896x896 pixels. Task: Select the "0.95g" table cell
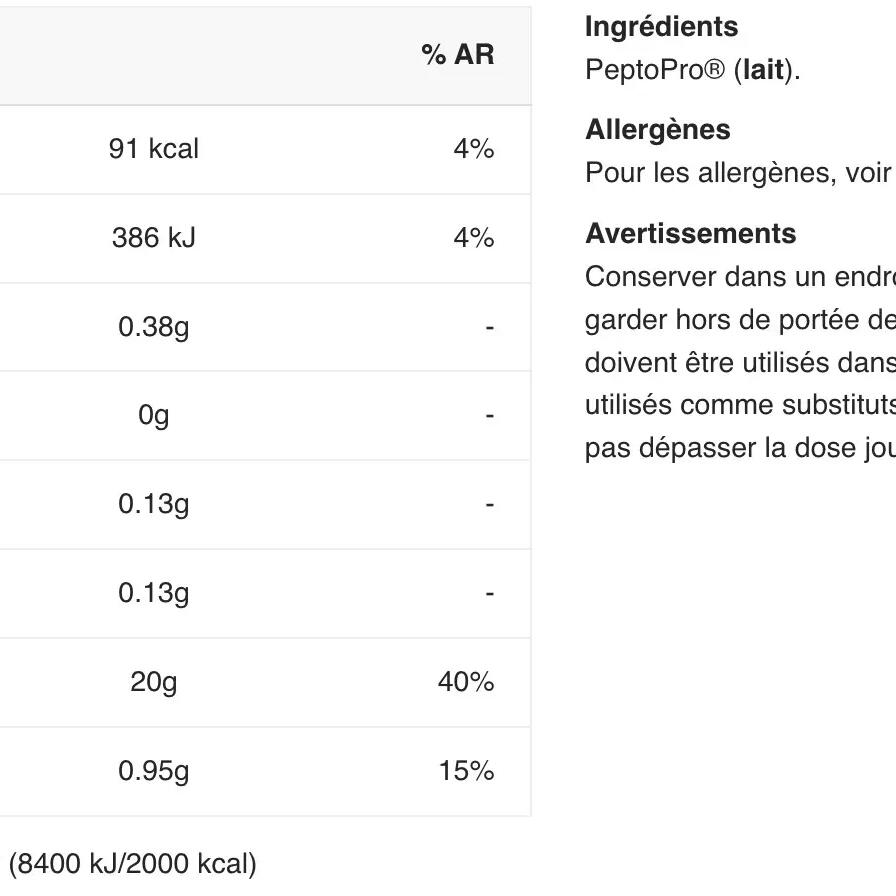coord(154,771)
